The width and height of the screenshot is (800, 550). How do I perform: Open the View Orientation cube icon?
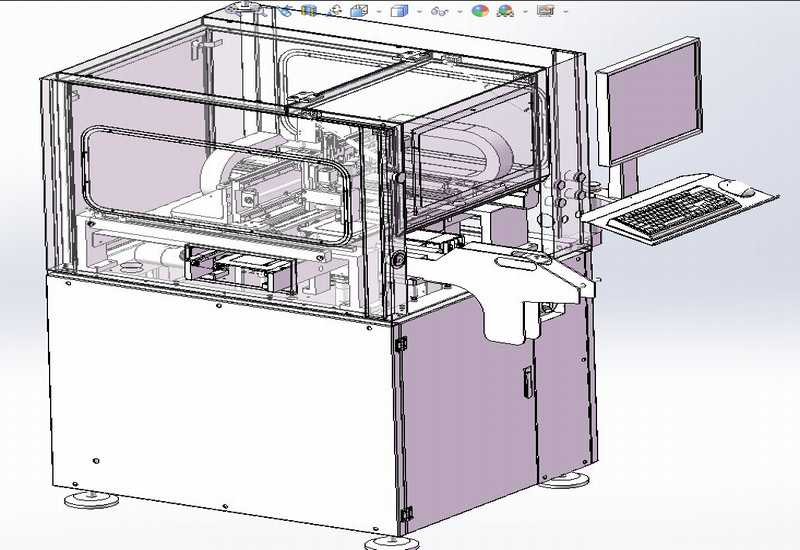[x=358, y=10]
